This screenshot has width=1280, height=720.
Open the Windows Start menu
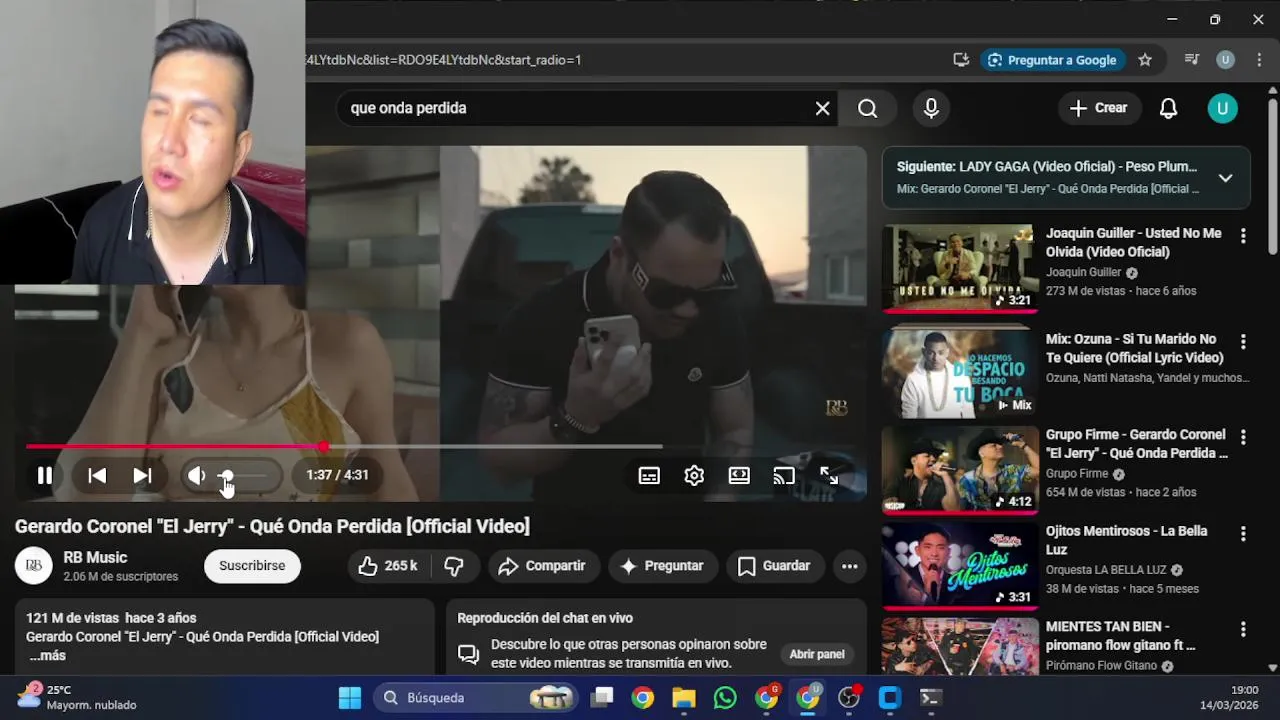(350, 698)
